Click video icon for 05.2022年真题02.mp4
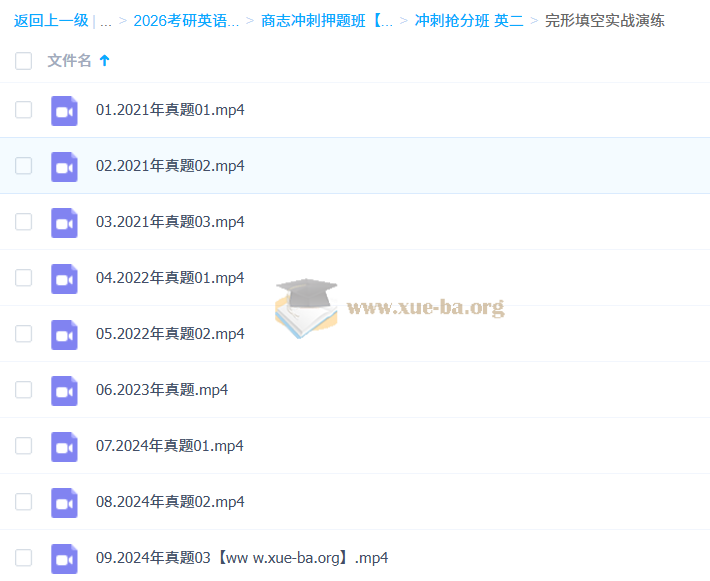 pyautogui.click(x=65, y=334)
